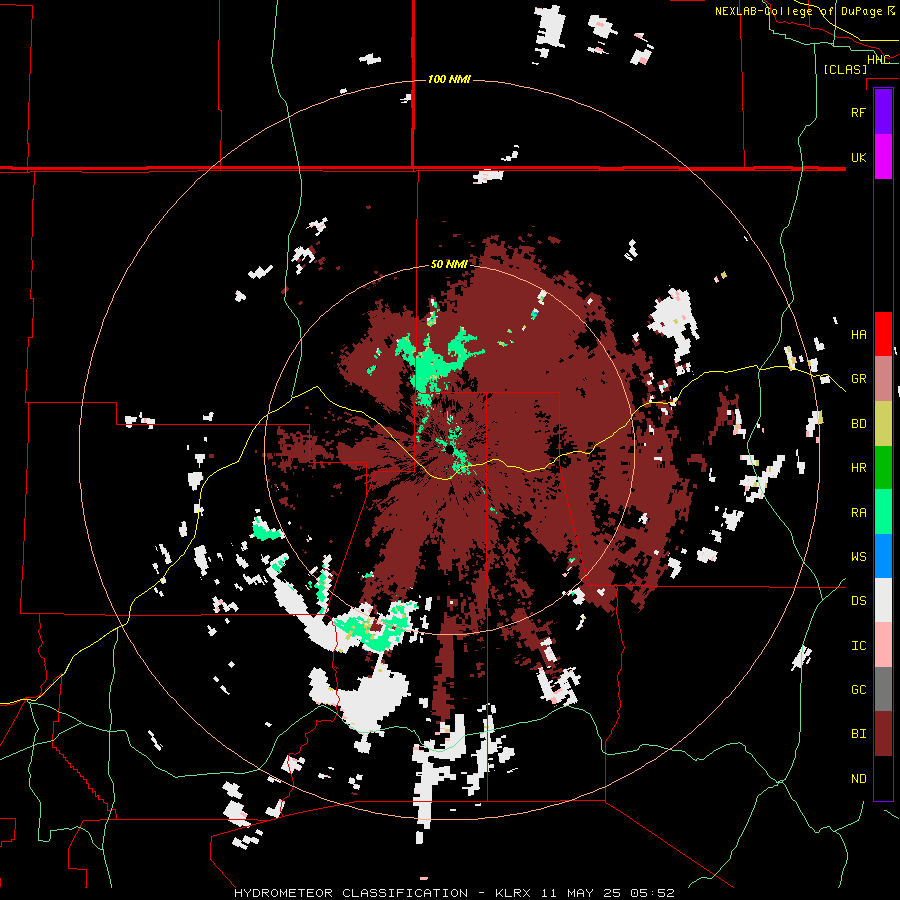Click the ND black legend block
The height and width of the screenshot is (900, 900).
pos(883,778)
